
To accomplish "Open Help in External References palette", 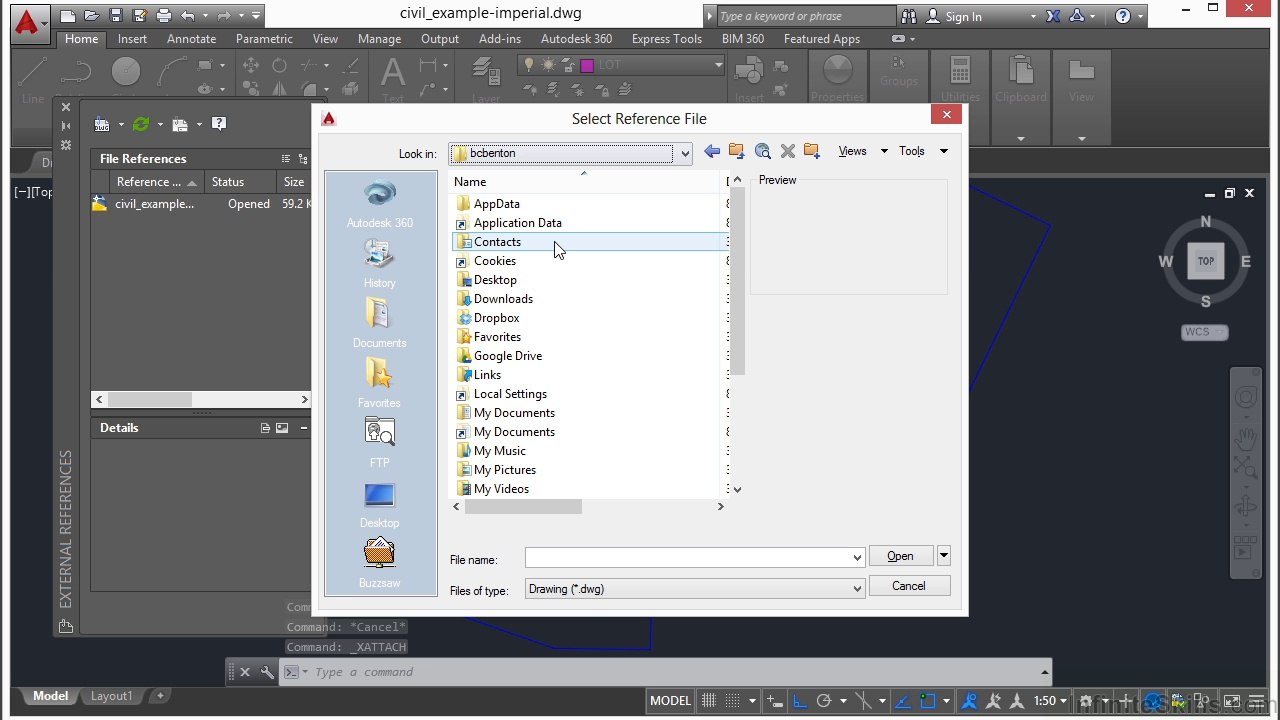I will click(219, 124).
